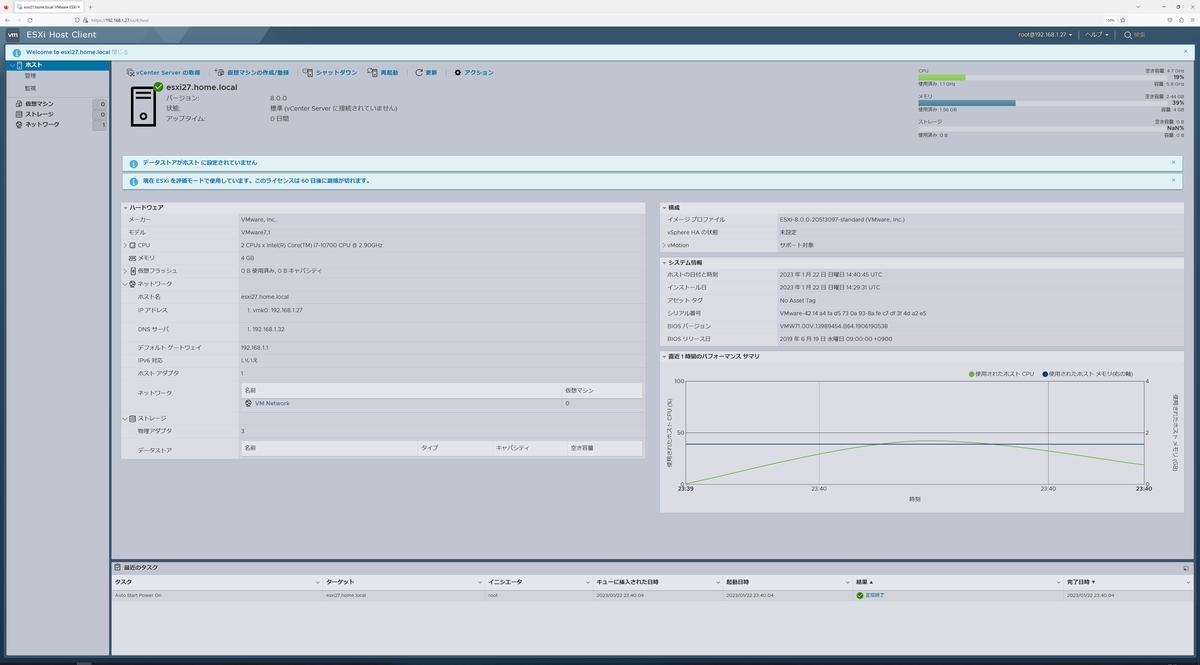Click 仮想マシンの作成/登録 in the toolbar

coord(251,73)
